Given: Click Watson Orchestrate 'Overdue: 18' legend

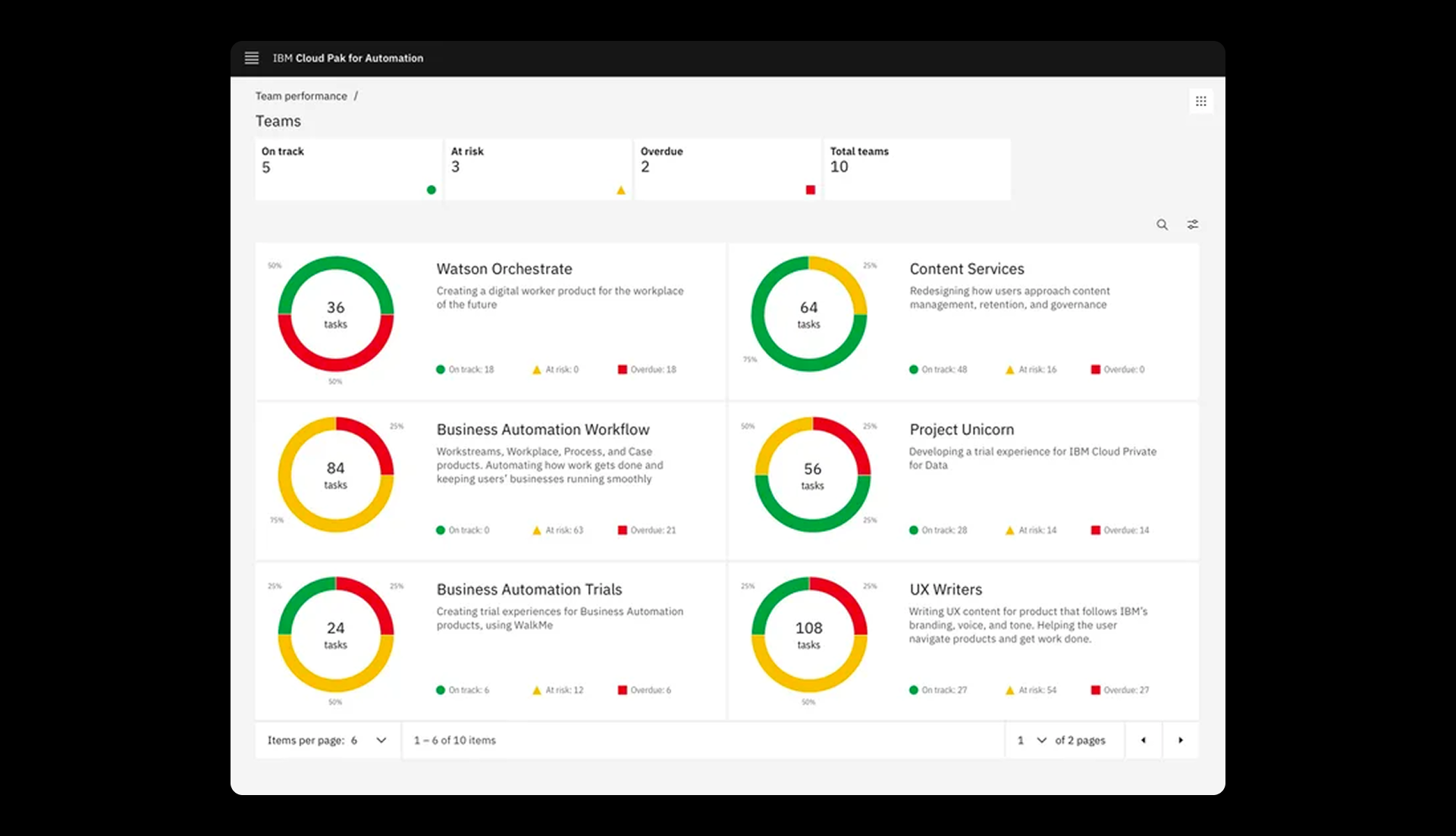Looking at the screenshot, I should [647, 370].
